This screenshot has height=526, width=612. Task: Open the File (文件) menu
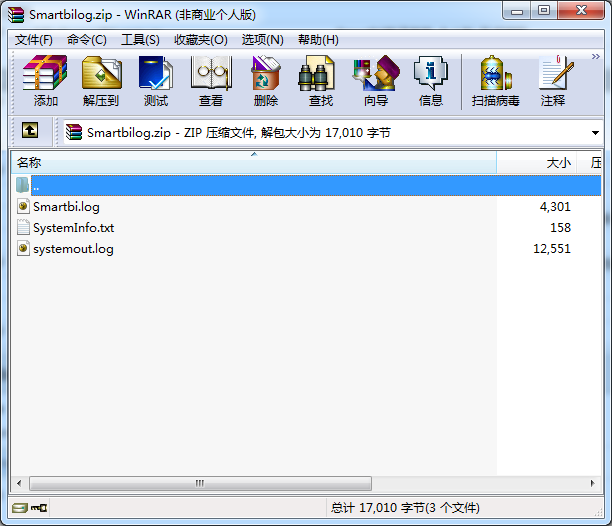click(x=34, y=39)
